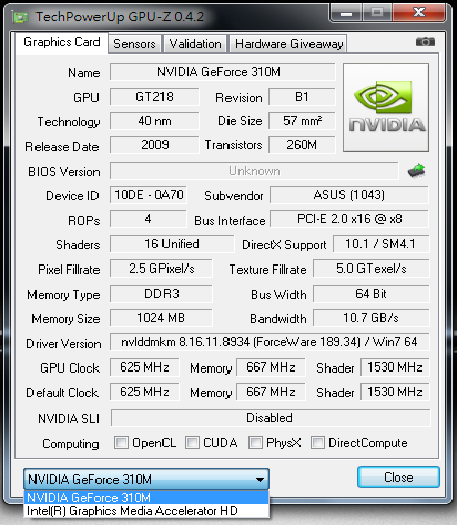Click the Close button
The height and width of the screenshot is (530, 462).
click(398, 477)
